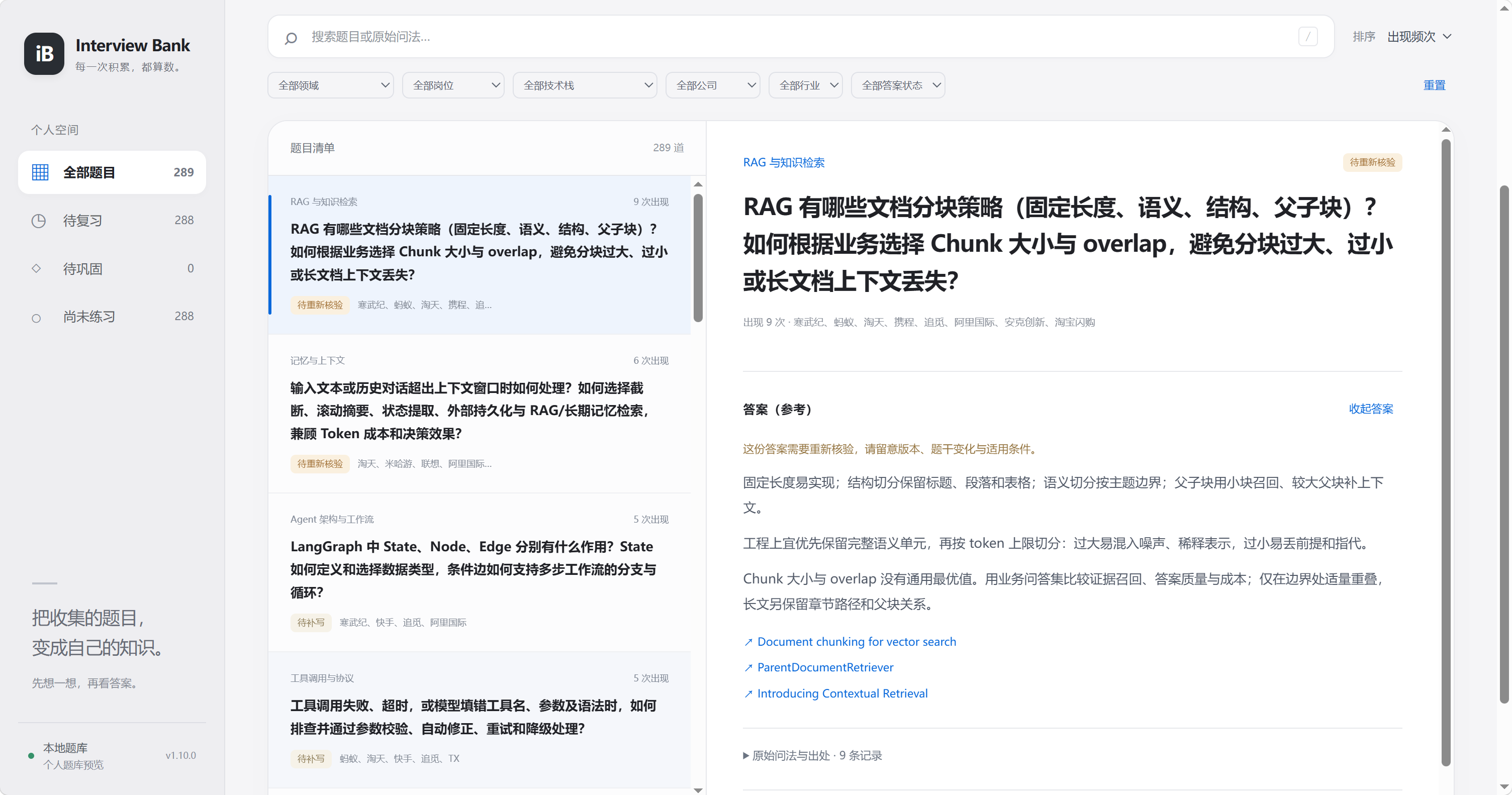Click the RAG 与知识检索 category link in detail pane
The image size is (1512, 795).
[784, 162]
